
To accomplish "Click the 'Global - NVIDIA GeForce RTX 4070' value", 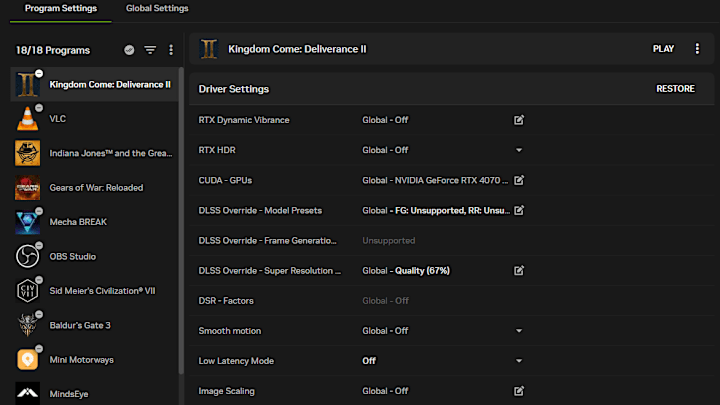I will 435,180.
